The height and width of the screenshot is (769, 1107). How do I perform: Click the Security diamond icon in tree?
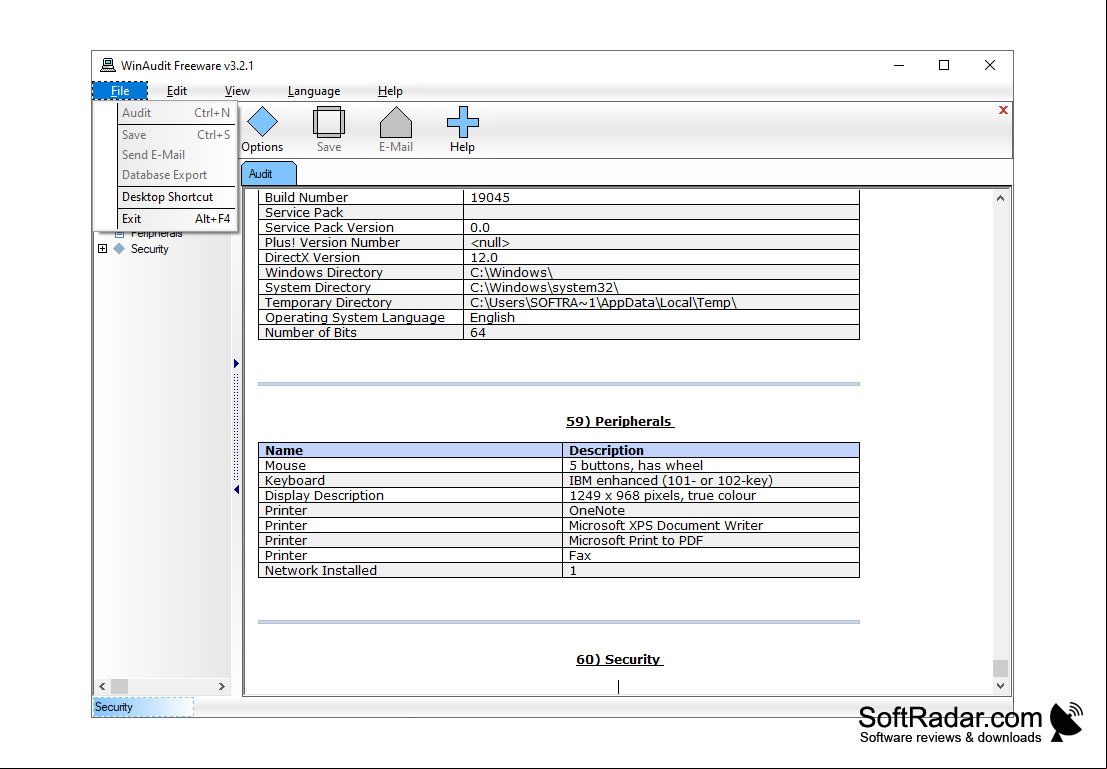(x=119, y=249)
